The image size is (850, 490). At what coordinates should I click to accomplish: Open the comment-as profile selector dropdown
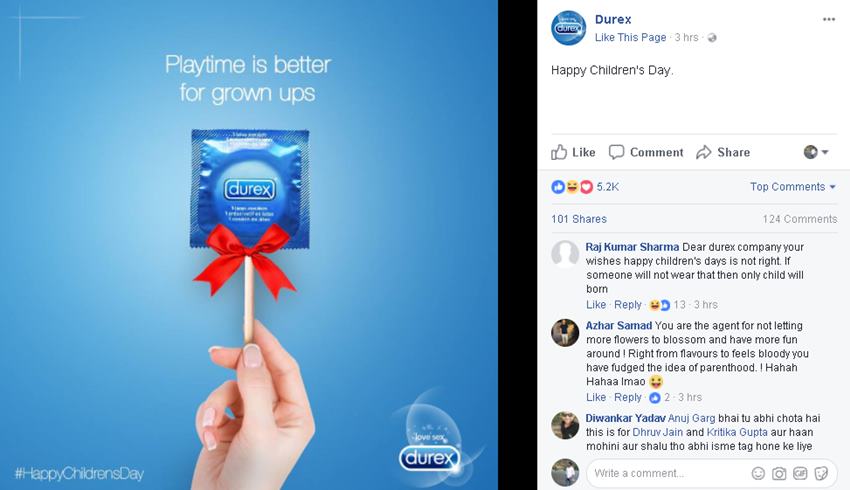point(816,152)
